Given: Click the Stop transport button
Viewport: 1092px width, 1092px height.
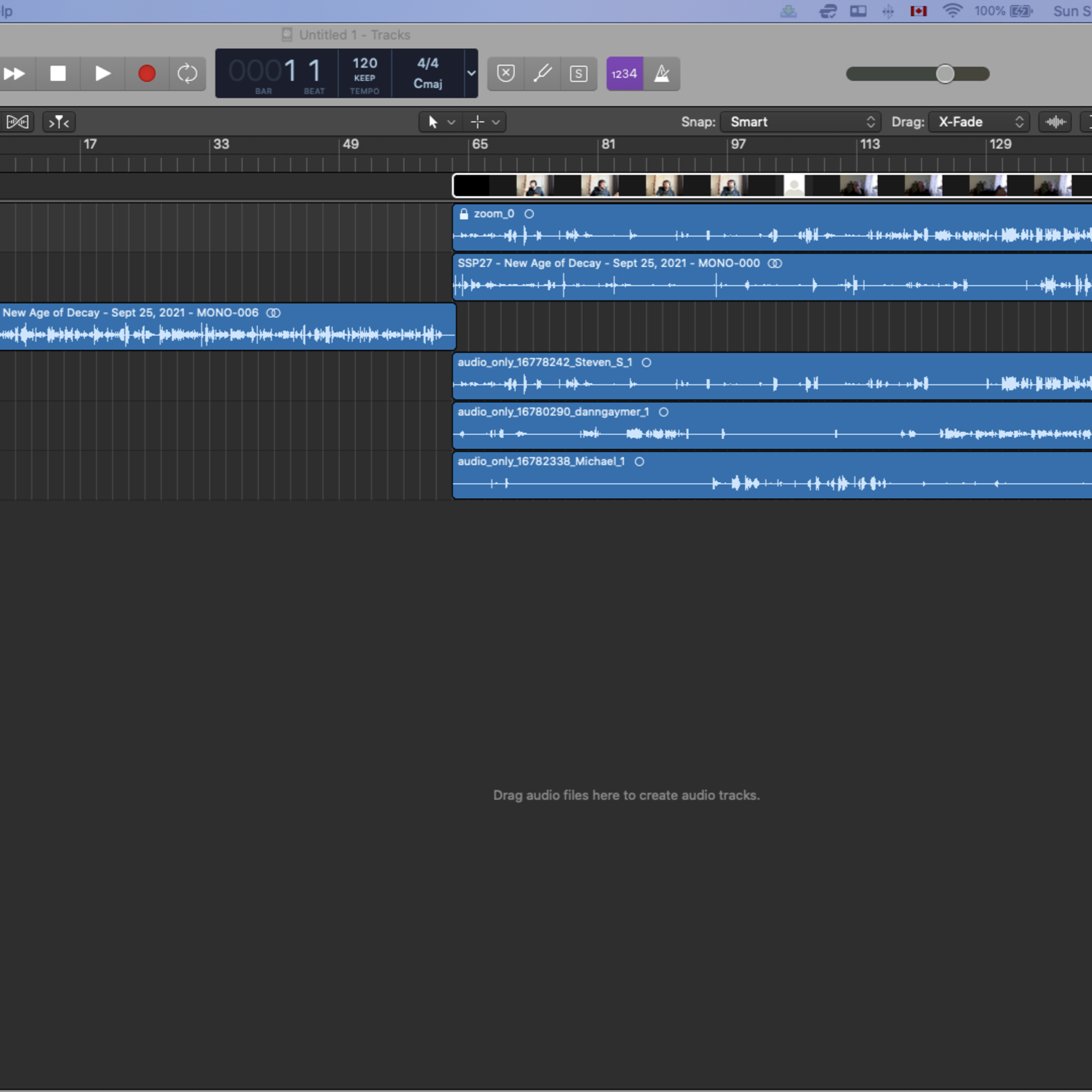Looking at the screenshot, I should [58, 74].
